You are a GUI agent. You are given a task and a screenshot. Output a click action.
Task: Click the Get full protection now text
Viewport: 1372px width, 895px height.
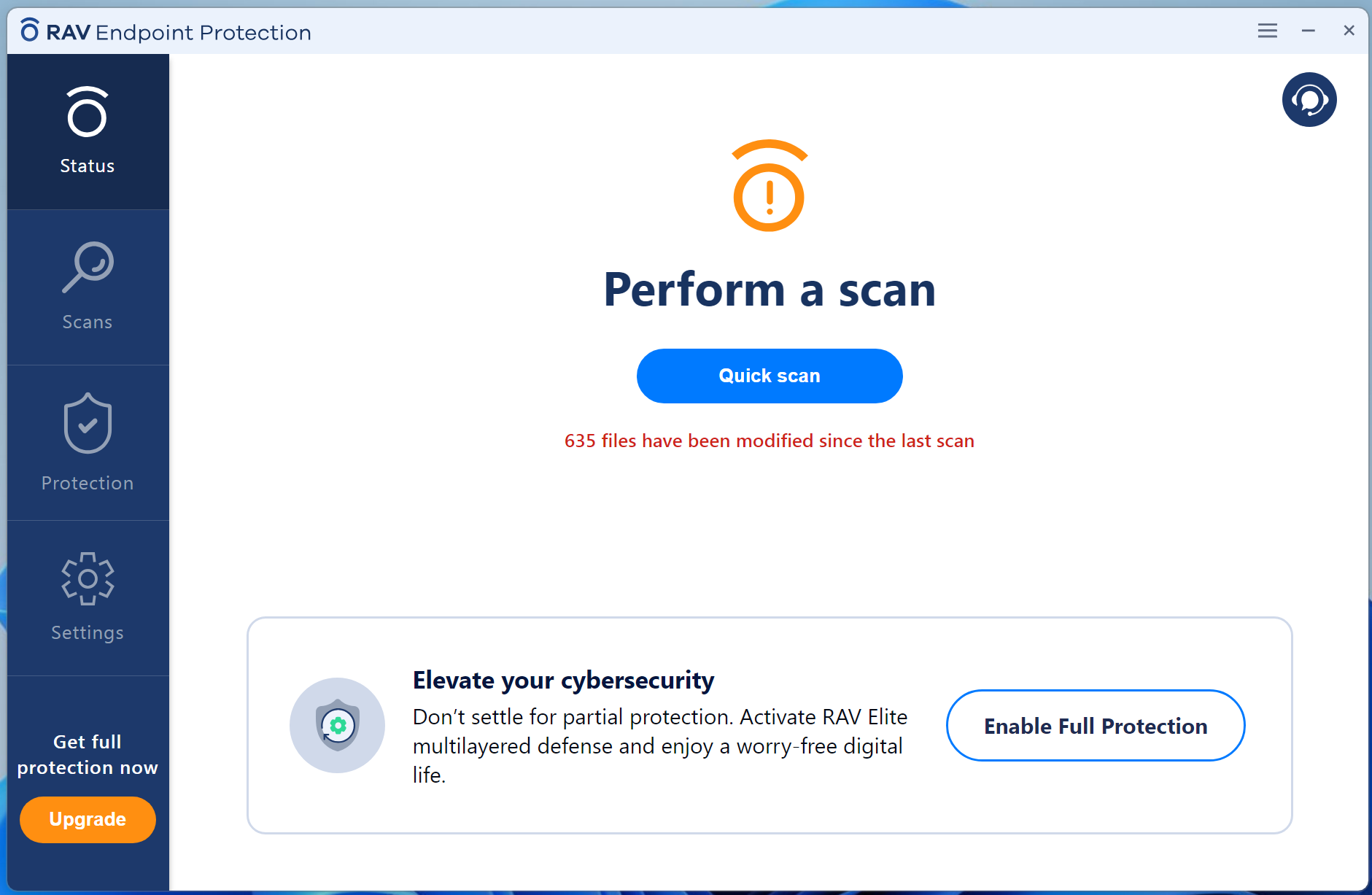click(x=88, y=754)
